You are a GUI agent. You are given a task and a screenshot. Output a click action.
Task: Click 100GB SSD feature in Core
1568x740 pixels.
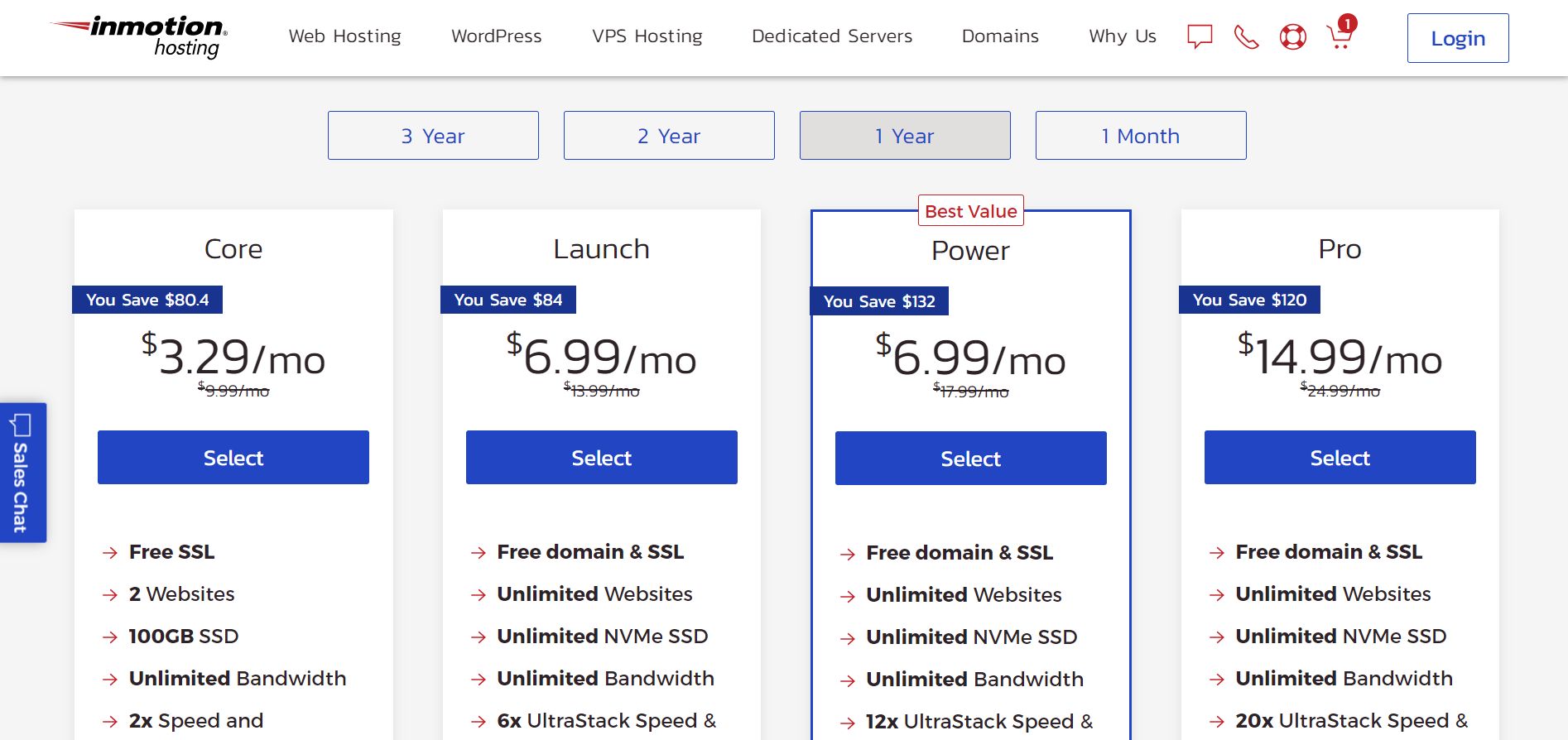(184, 637)
